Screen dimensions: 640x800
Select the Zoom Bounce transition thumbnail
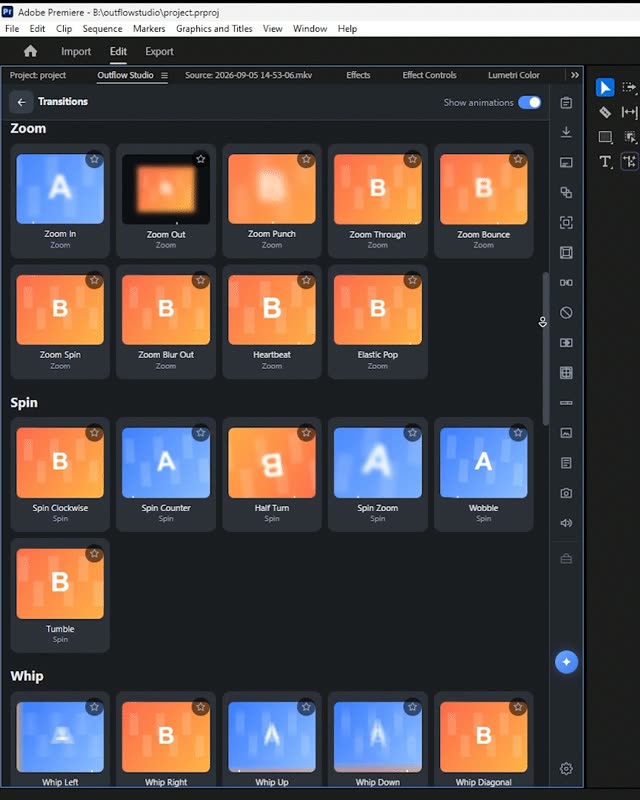[483, 189]
